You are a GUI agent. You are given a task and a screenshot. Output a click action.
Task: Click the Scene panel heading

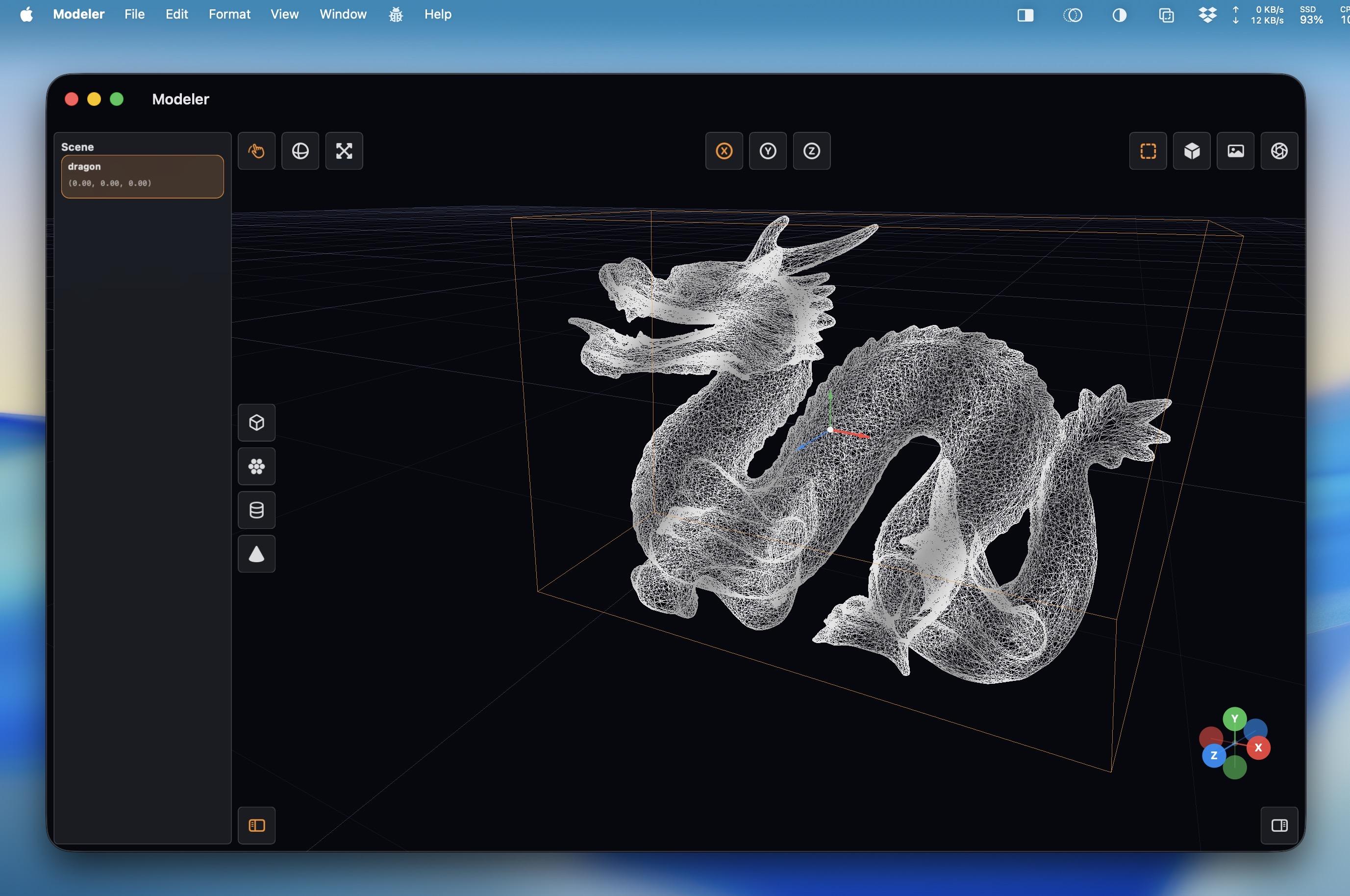[77, 147]
